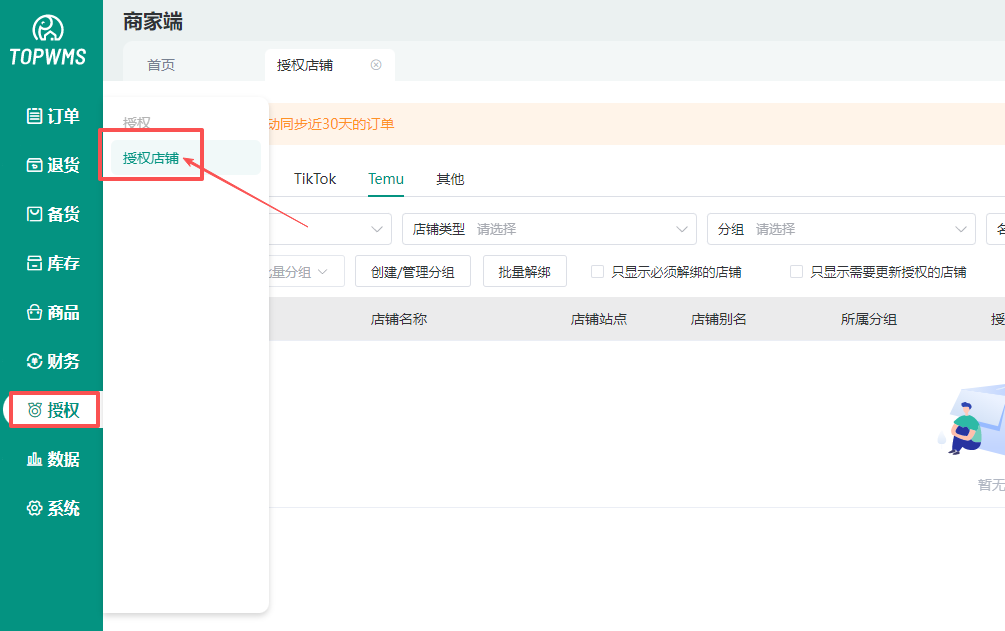This screenshot has width=1005, height=631.
Task: Switch to the 其他 platform tab
Action: pos(450,179)
